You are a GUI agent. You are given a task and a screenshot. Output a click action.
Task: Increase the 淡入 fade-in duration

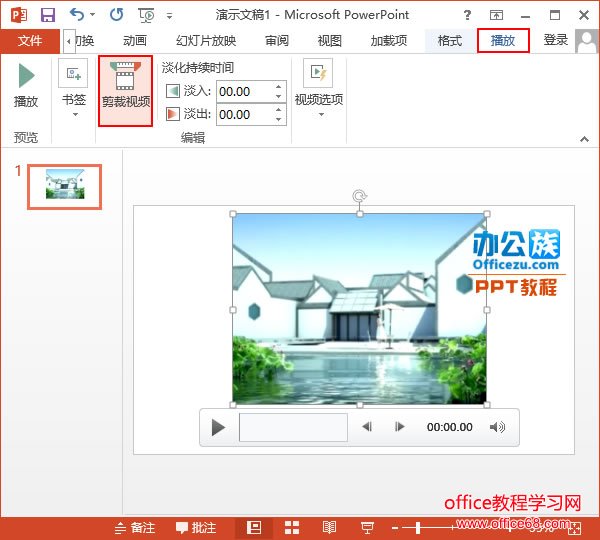tap(279, 87)
